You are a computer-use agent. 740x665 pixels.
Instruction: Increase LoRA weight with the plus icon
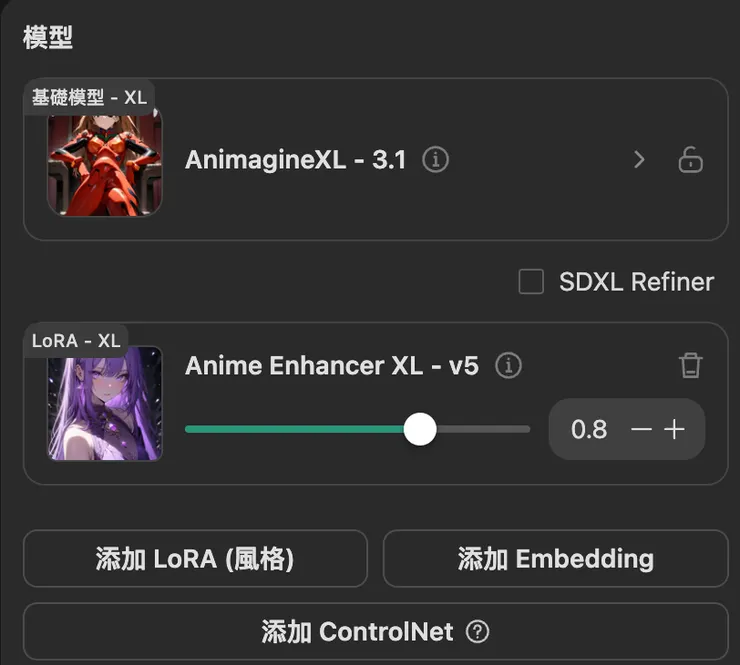pos(675,429)
